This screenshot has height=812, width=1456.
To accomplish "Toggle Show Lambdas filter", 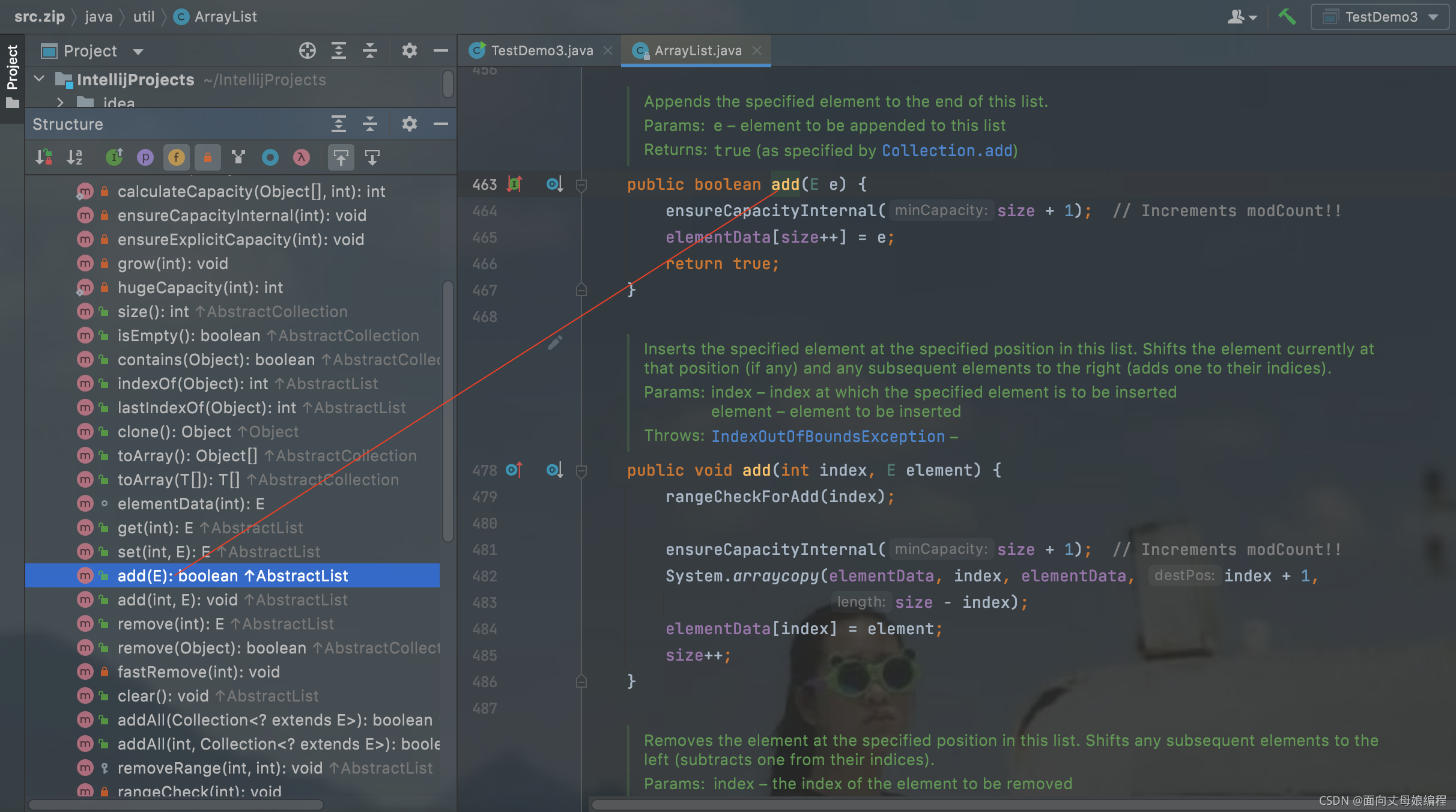I will tap(301, 157).
